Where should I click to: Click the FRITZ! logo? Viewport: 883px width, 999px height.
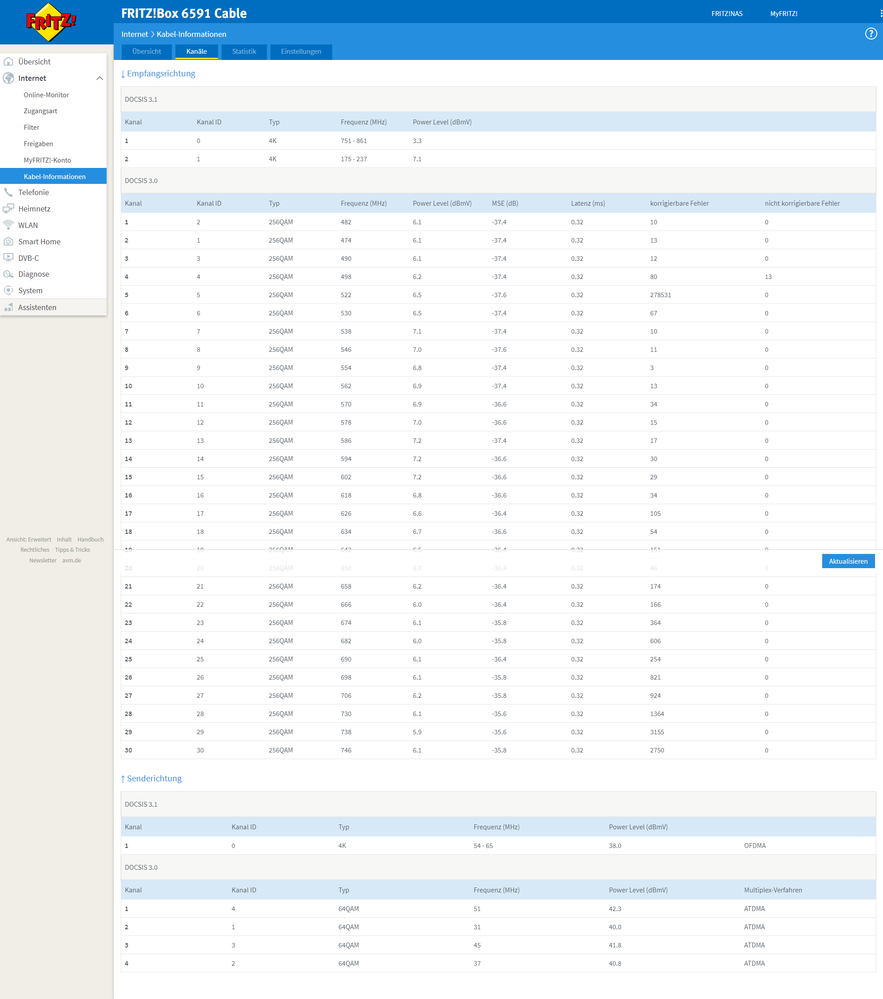click(x=53, y=22)
